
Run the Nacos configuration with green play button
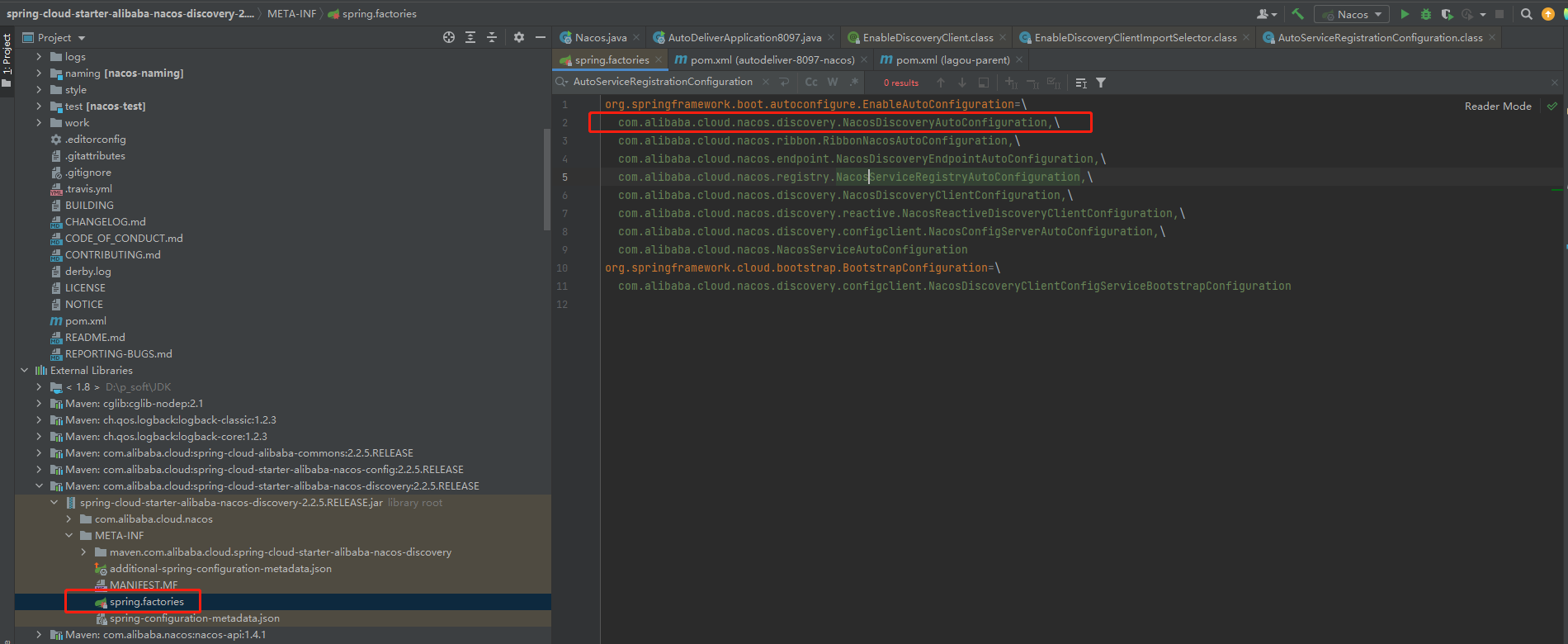click(1405, 14)
